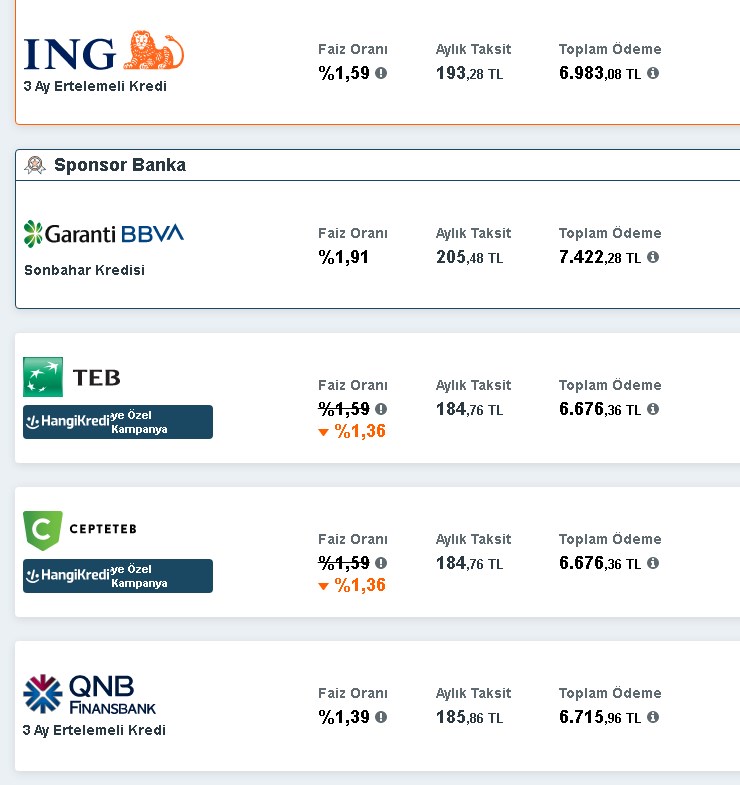
Task: Click TEB discounted rate %1,36
Action: [359, 431]
